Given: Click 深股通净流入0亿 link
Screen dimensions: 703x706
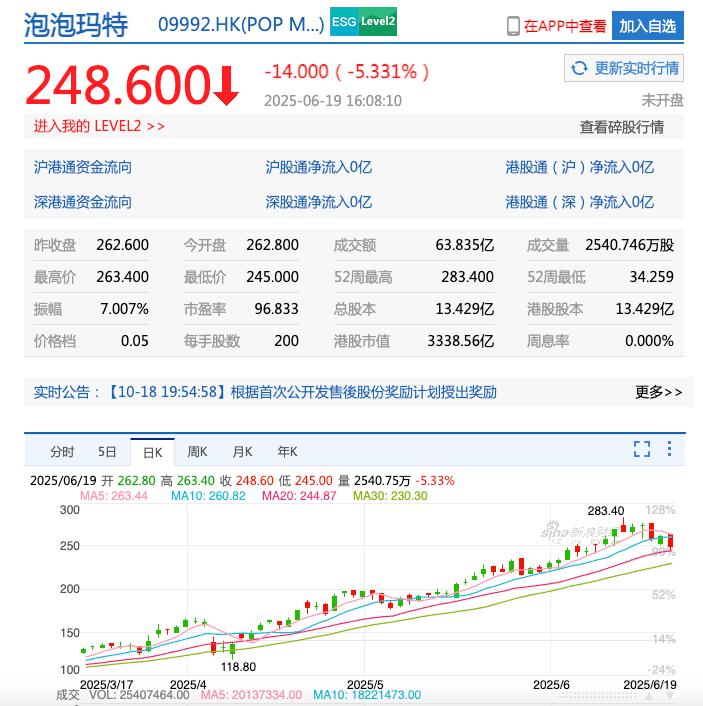Looking at the screenshot, I should coord(318,202).
